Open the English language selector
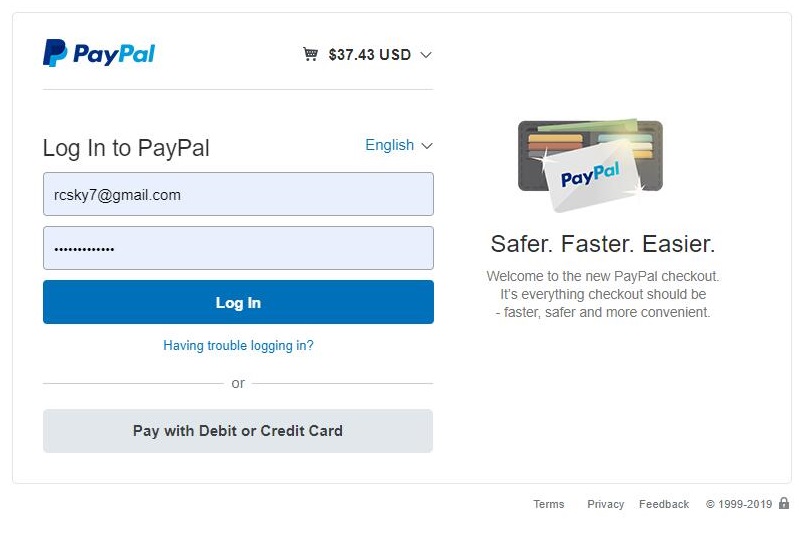 click(x=389, y=145)
